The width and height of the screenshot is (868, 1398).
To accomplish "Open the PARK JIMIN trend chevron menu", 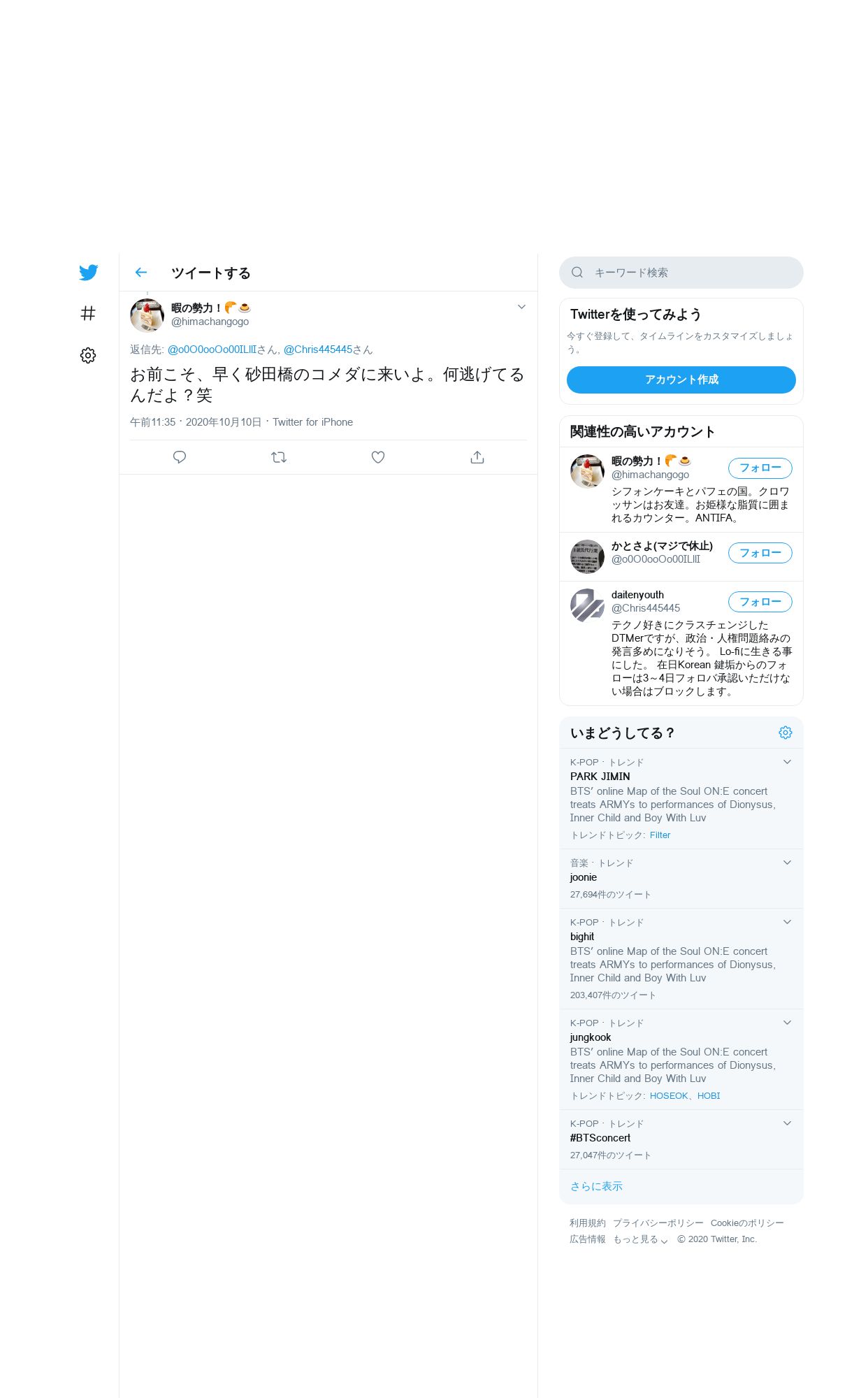I will coord(787,762).
